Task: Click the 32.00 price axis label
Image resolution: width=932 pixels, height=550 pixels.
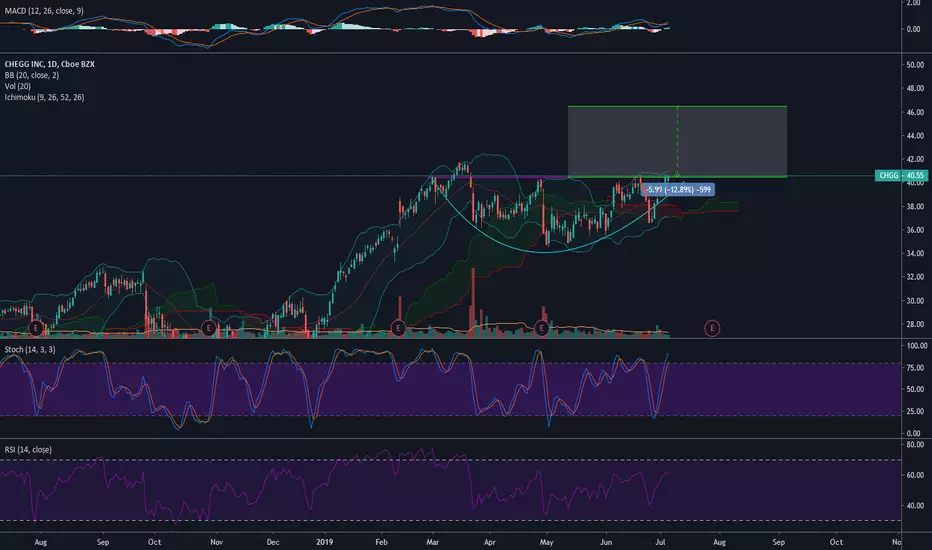Action: [915, 277]
